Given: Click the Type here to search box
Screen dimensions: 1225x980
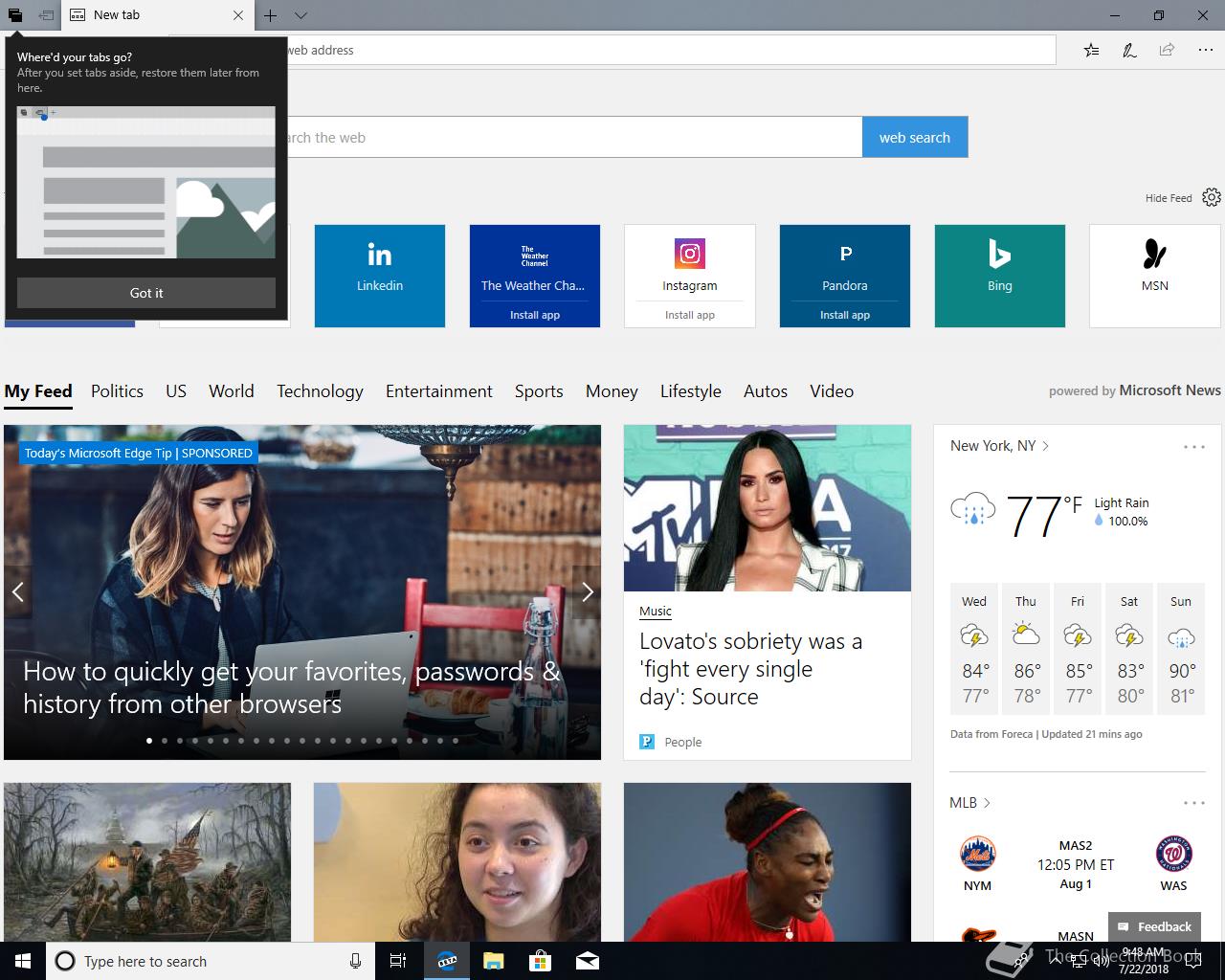Looking at the screenshot, I should click(x=209, y=961).
